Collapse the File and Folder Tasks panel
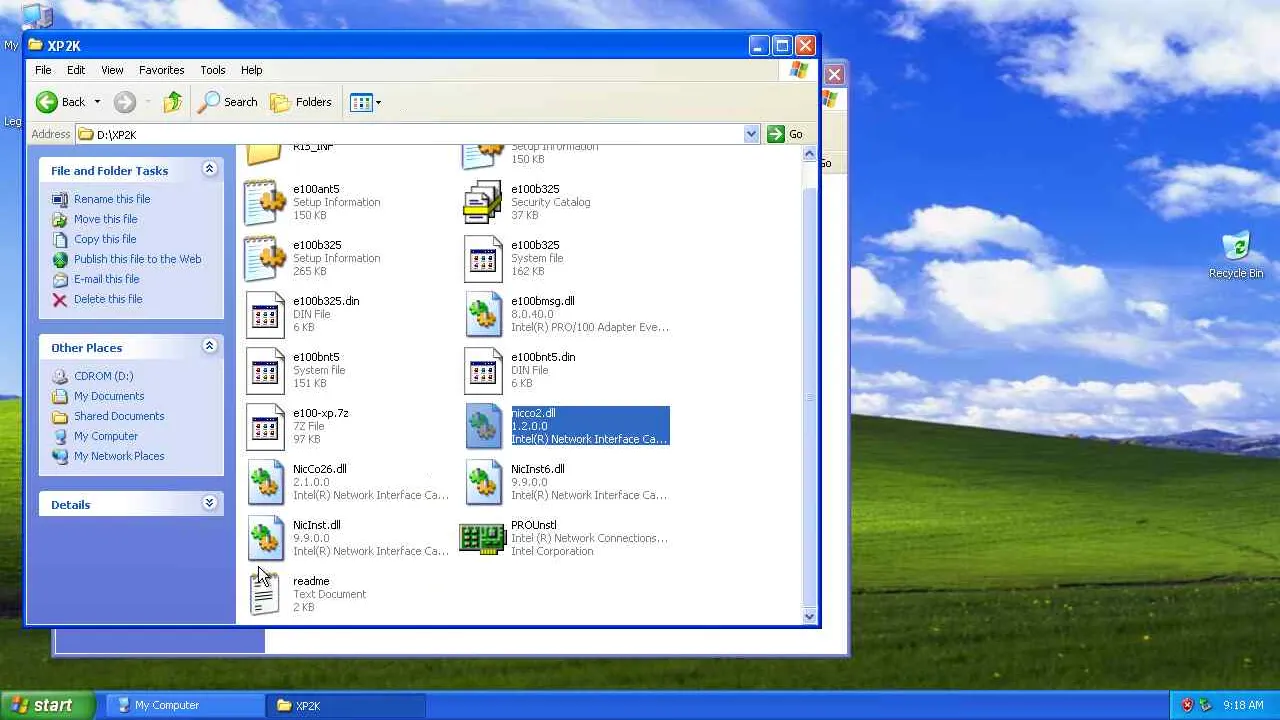 [209, 170]
